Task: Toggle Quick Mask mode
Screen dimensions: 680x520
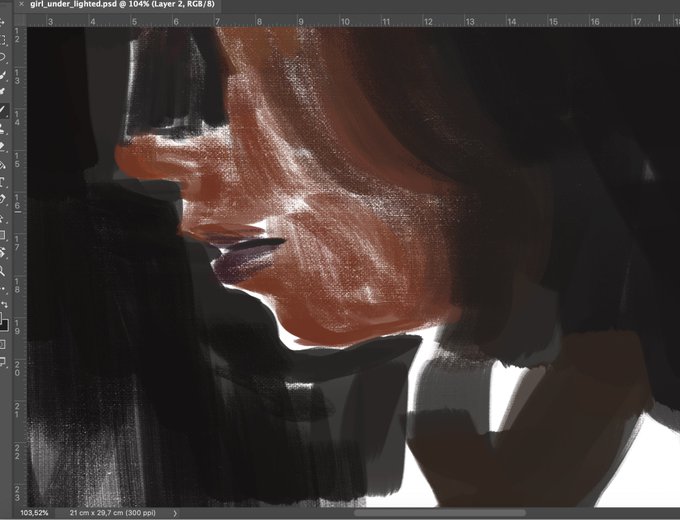Action: [2, 344]
